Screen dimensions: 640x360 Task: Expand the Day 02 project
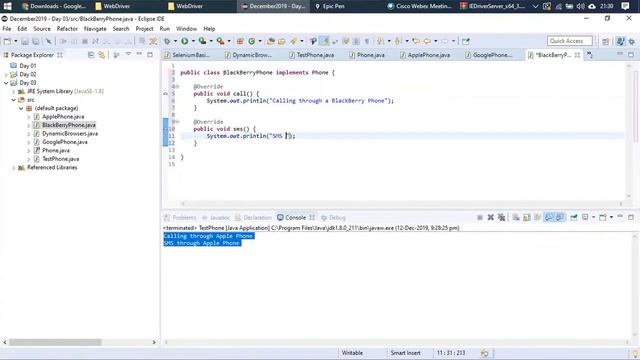tap(6, 74)
